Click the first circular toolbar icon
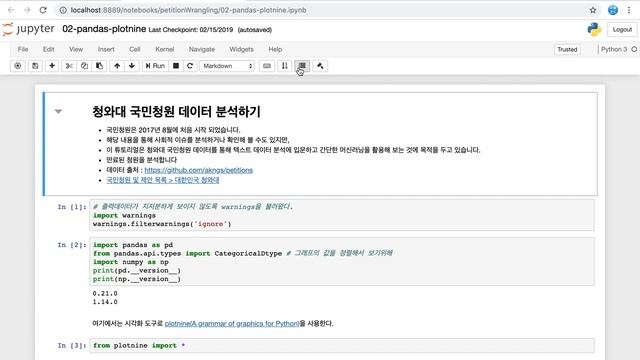640x360 pixels. (x=18, y=66)
